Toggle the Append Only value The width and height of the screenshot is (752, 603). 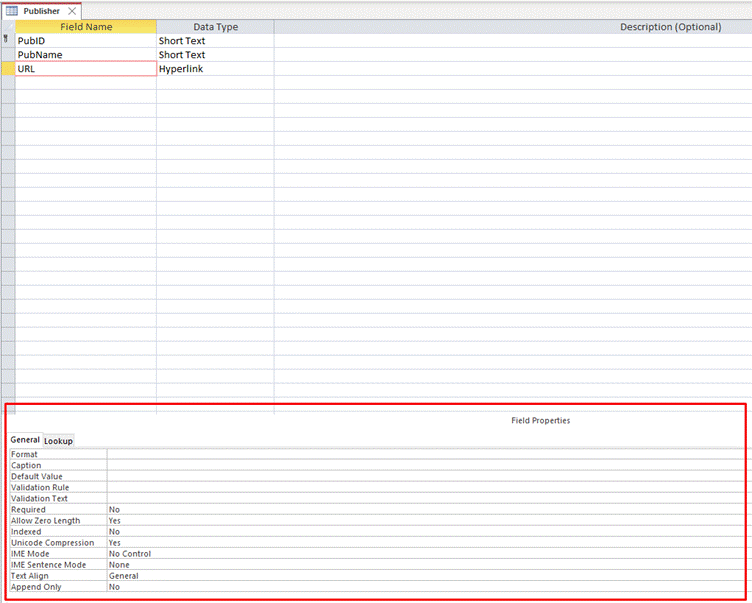click(400, 586)
